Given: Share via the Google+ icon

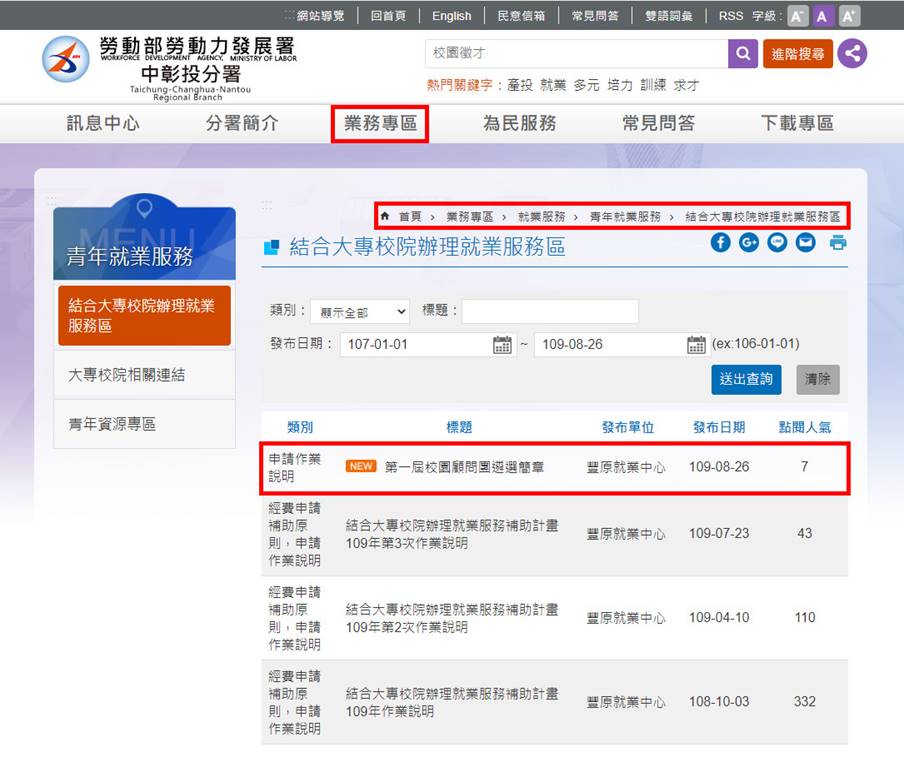Looking at the screenshot, I should click(x=749, y=242).
